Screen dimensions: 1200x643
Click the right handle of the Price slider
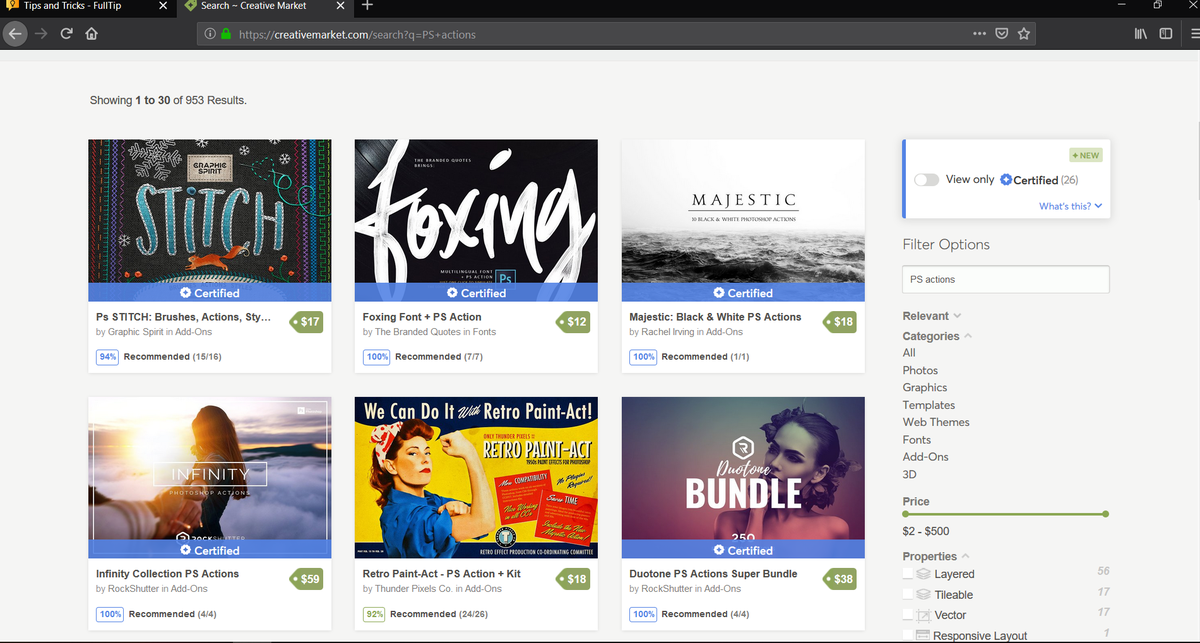1105,514
